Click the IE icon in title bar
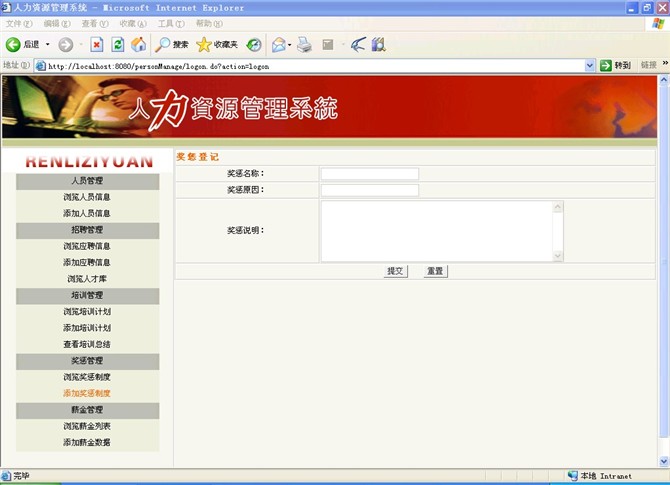670x485 pixels. [6, 7]
